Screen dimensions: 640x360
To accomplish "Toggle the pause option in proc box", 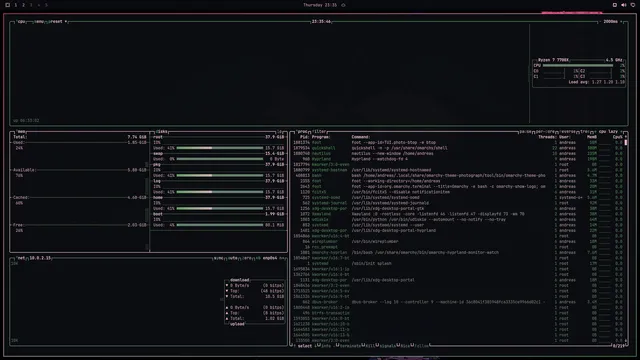I will (525, 132).
